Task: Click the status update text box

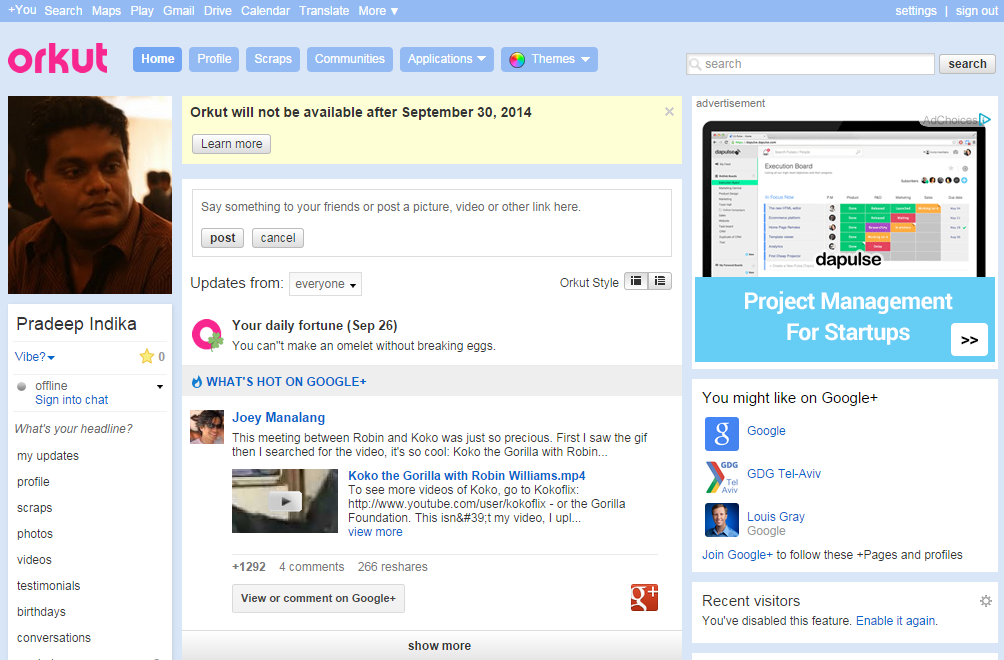Action: point(432,207)
